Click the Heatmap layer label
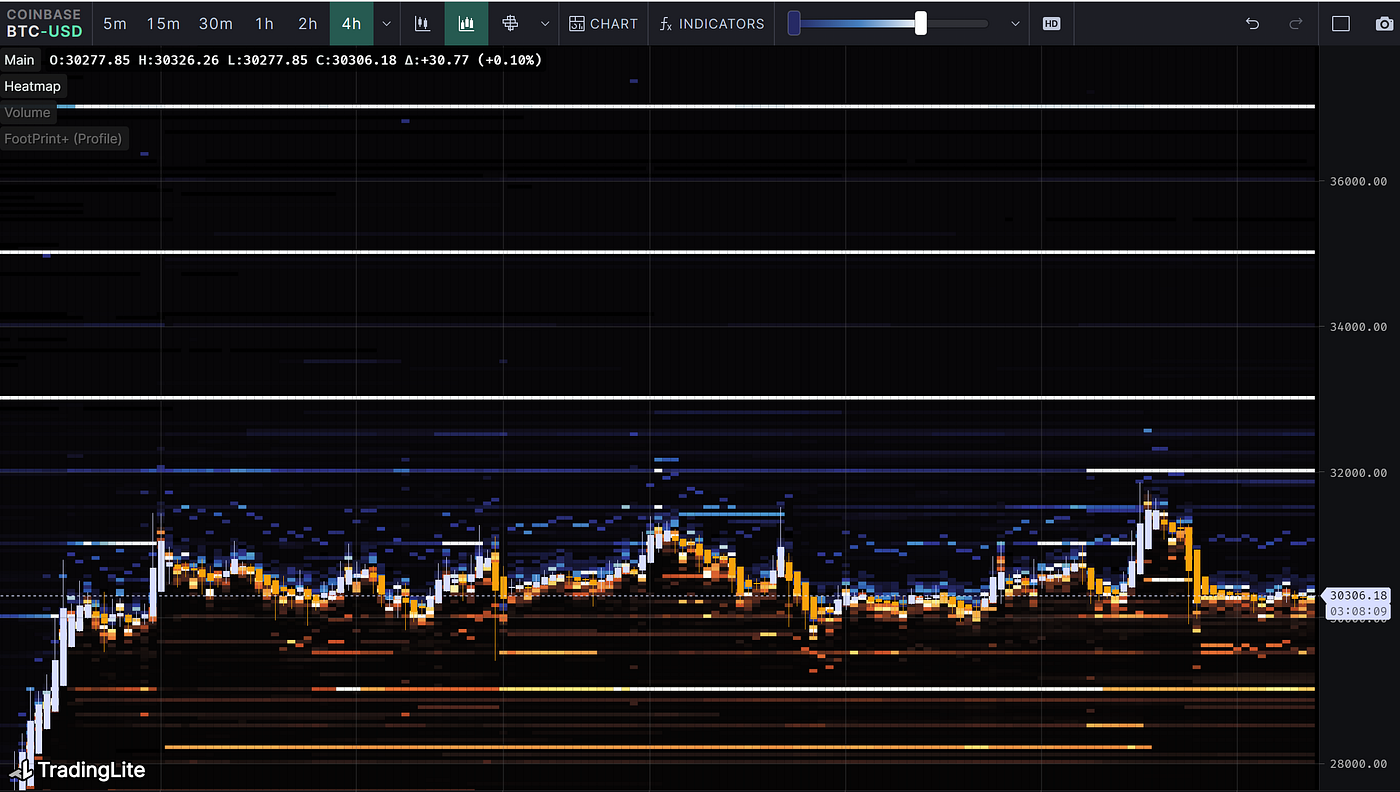 (32, 86)
